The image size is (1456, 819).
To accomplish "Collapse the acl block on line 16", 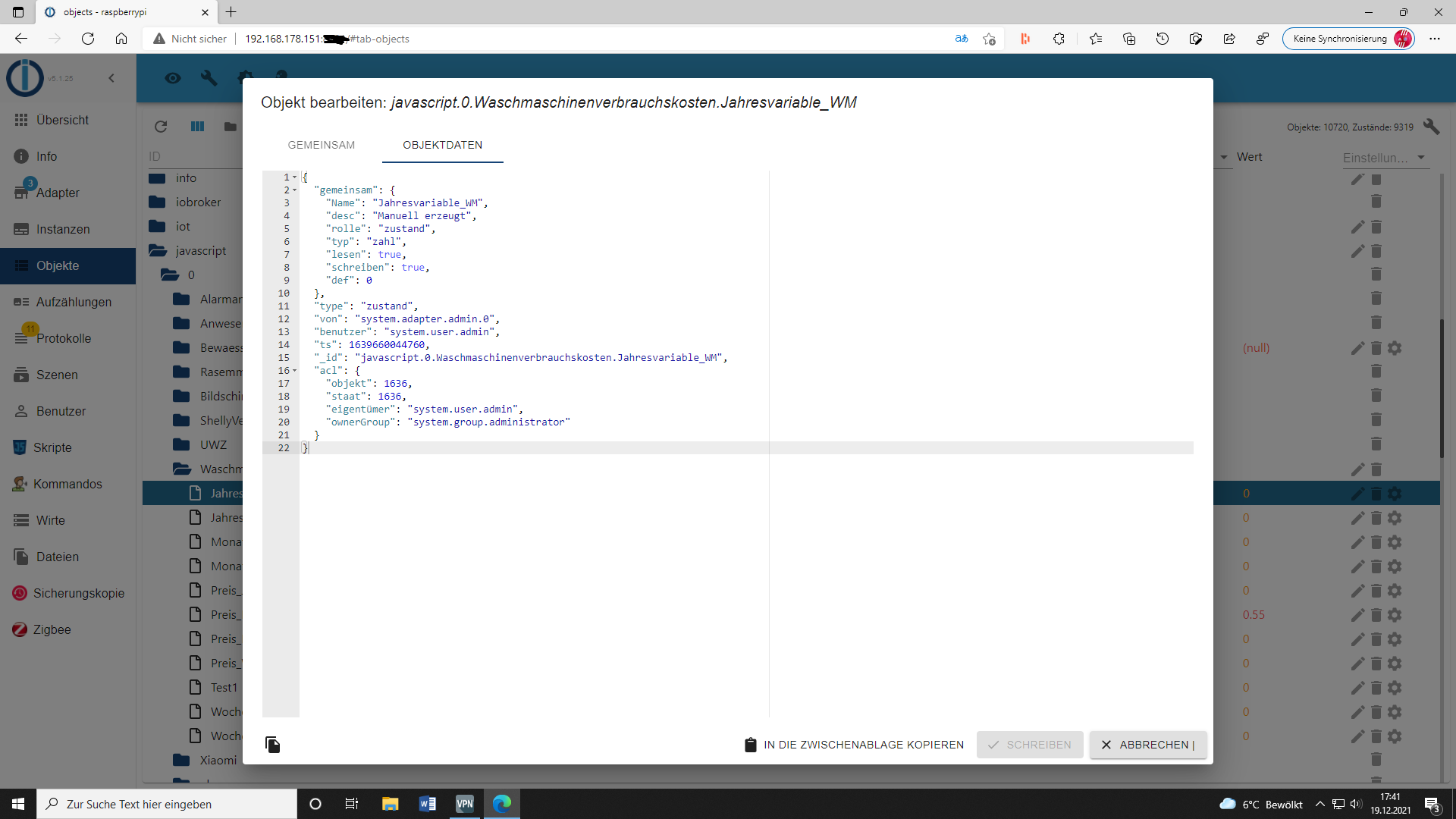I will coord(295,371).
